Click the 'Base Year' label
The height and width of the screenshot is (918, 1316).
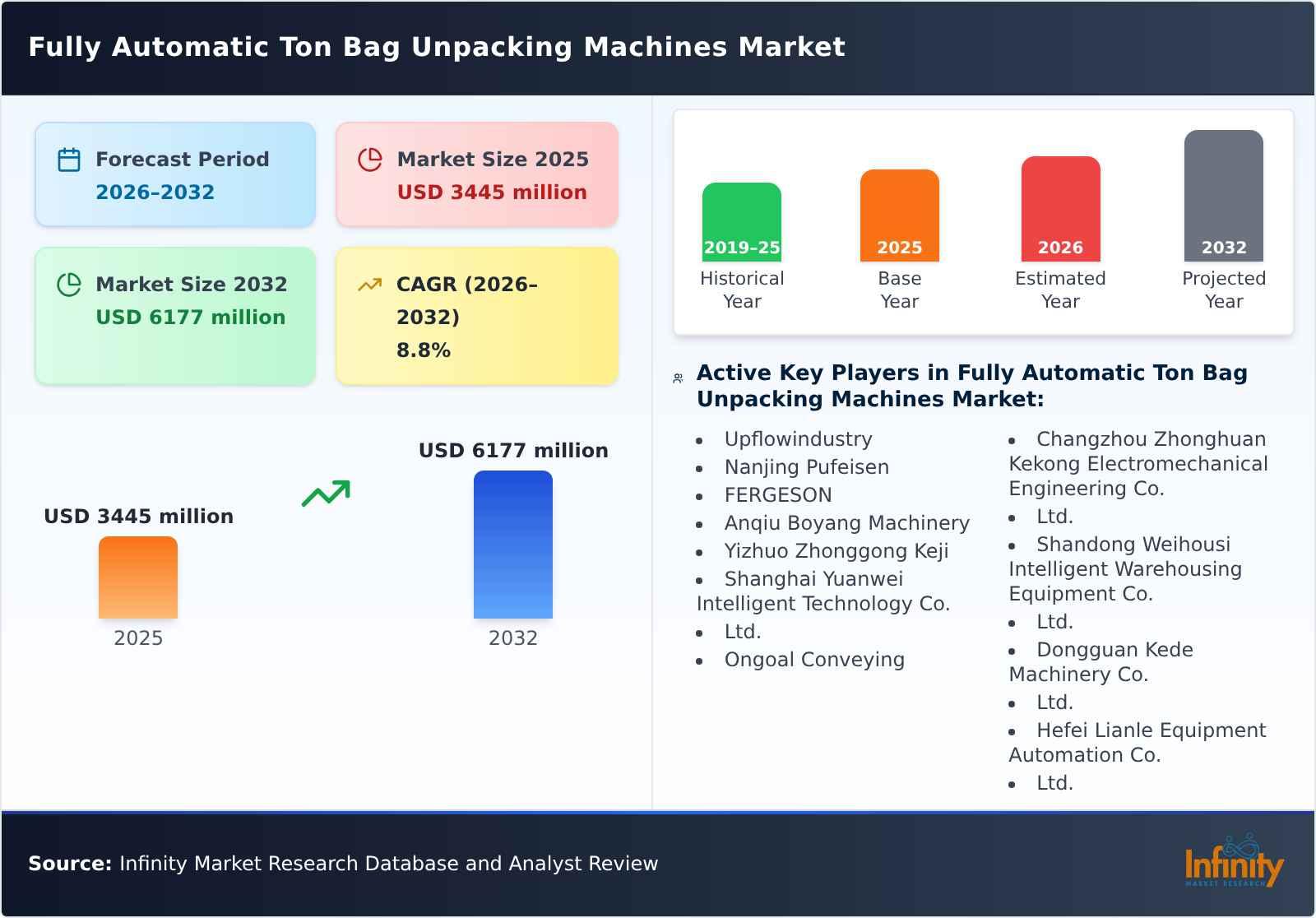[x=900, y=290]
